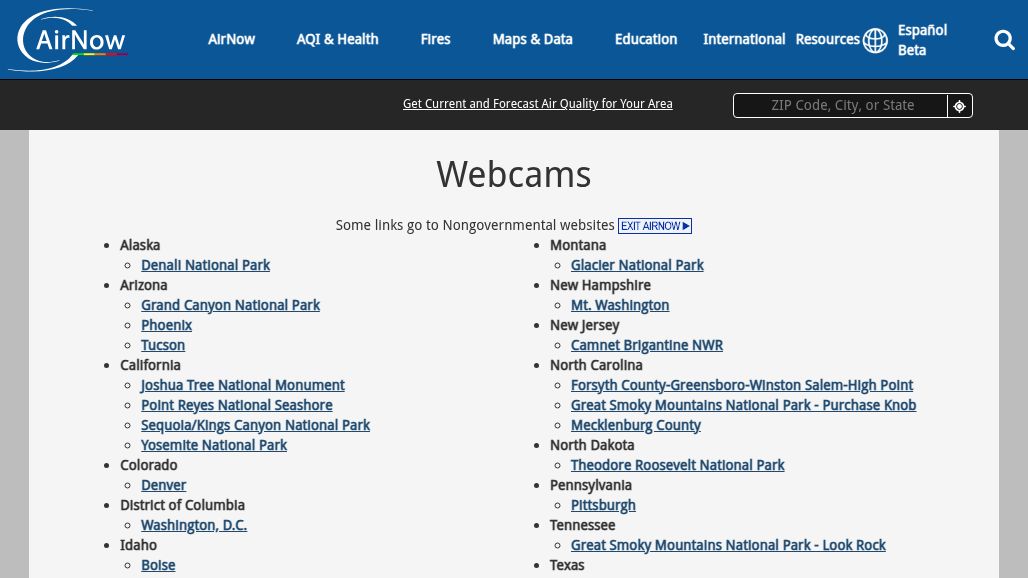The image size is (1028, 578).
Task: Click Get Current and Forecast Air Quality link
Action: coord(538,104)
